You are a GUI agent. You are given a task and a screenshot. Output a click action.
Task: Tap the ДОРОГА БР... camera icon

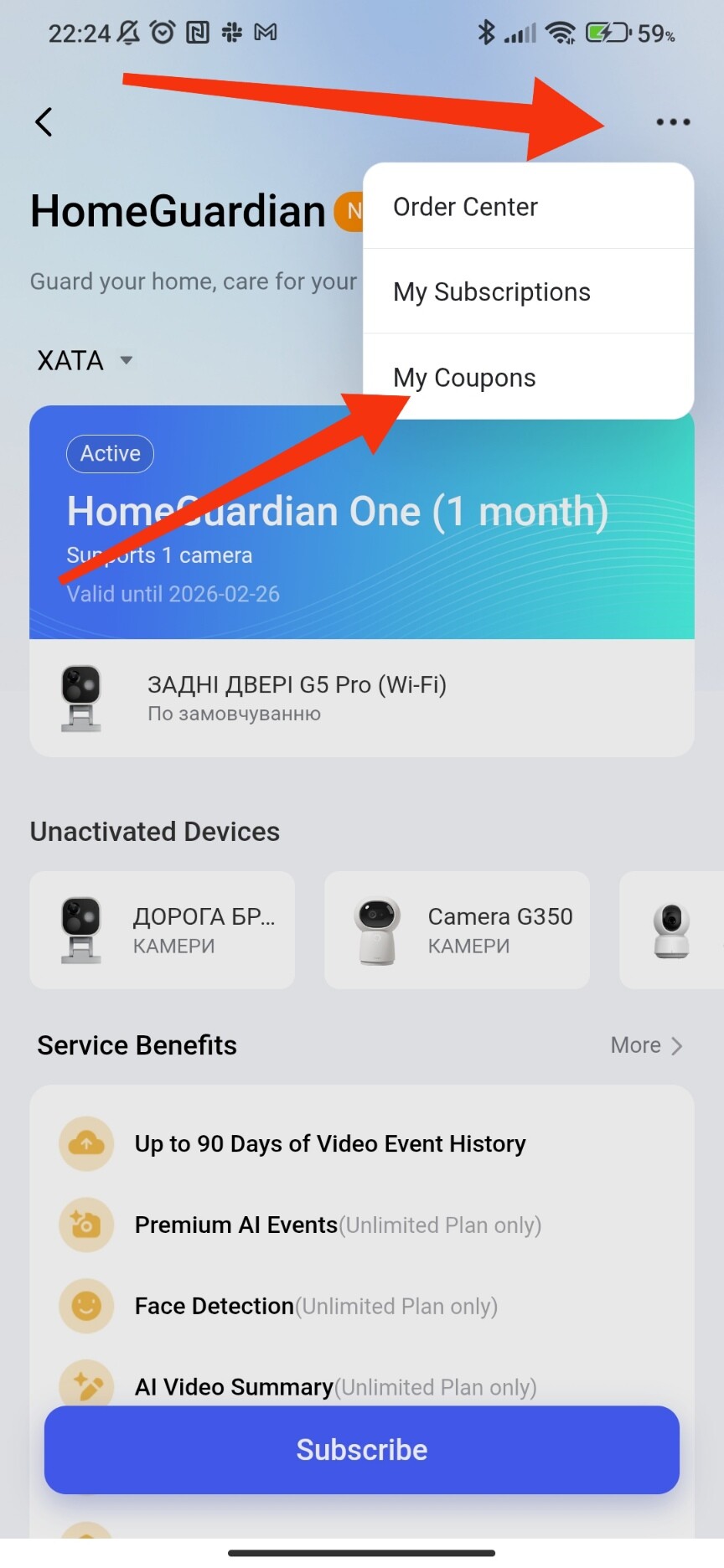point(81,930)
